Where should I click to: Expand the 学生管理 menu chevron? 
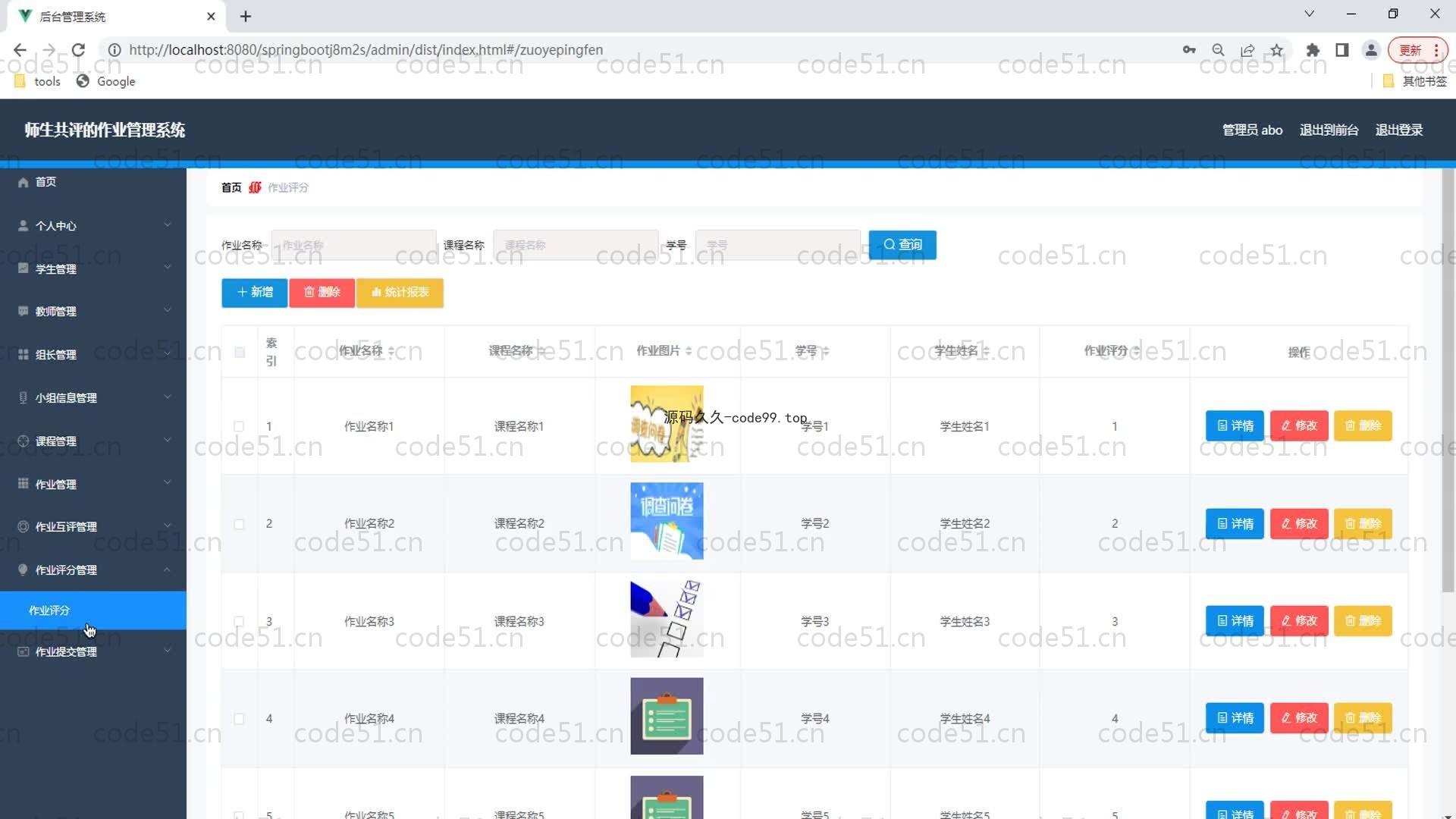point(167,268)
